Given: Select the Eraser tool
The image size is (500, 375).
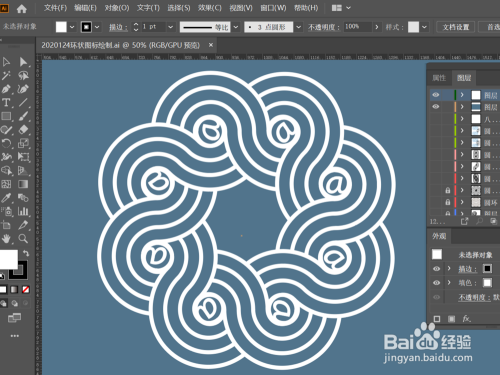Looking at the screenshot, I should click(23, 130).
